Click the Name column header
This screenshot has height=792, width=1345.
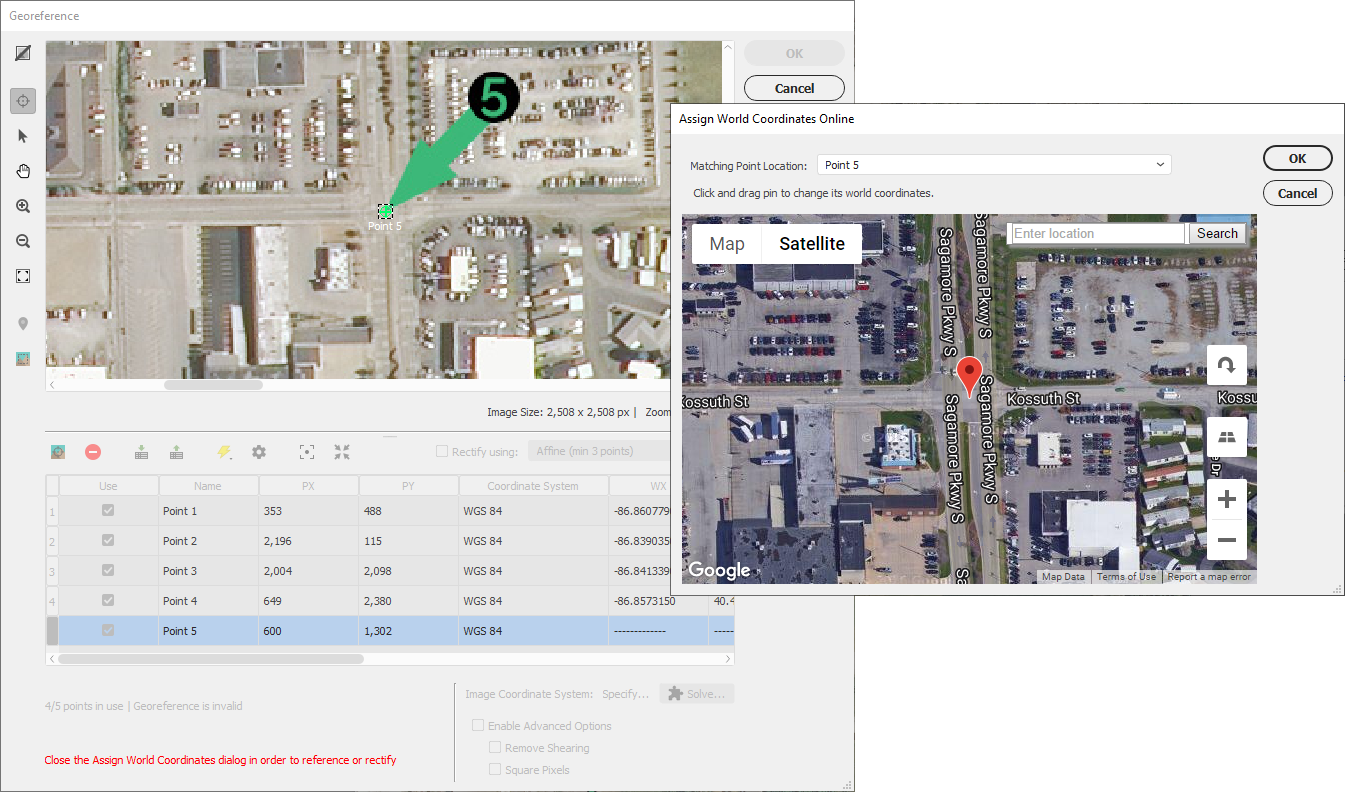click(208, 486)
